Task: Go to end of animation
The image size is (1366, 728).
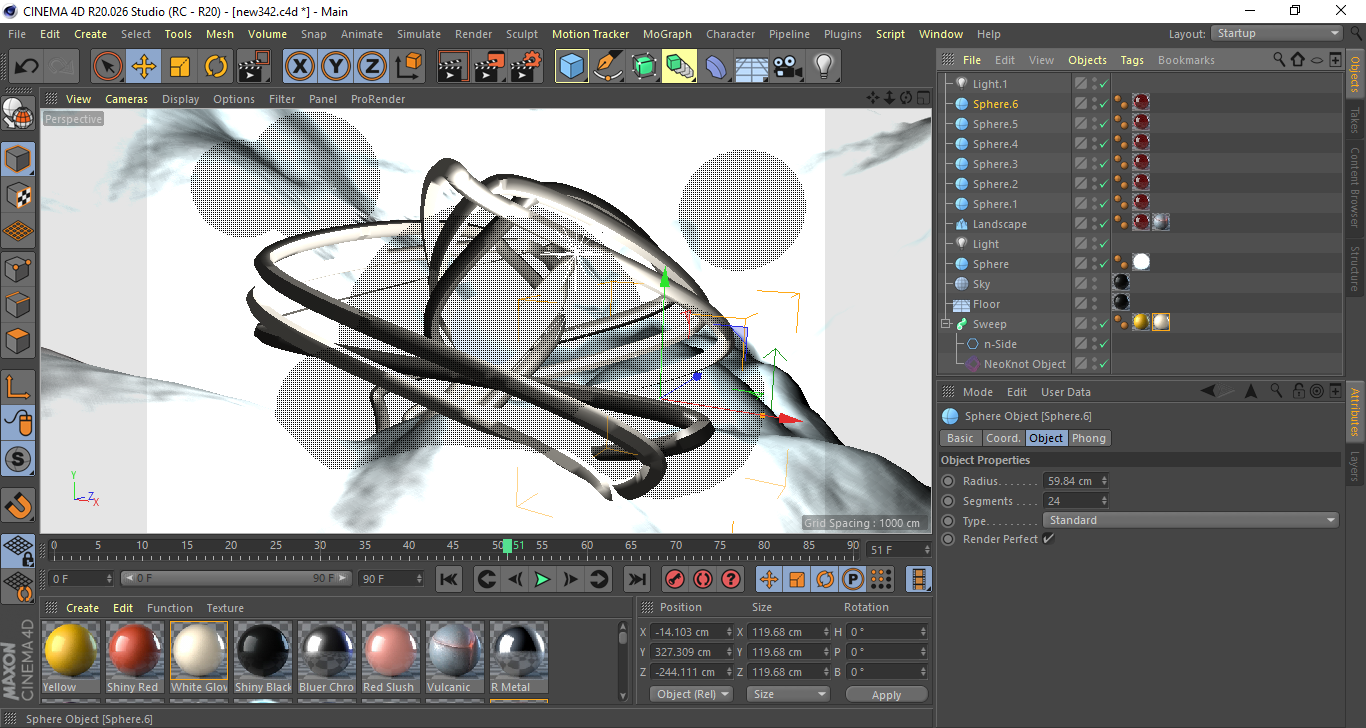Action: click(637, 579)
